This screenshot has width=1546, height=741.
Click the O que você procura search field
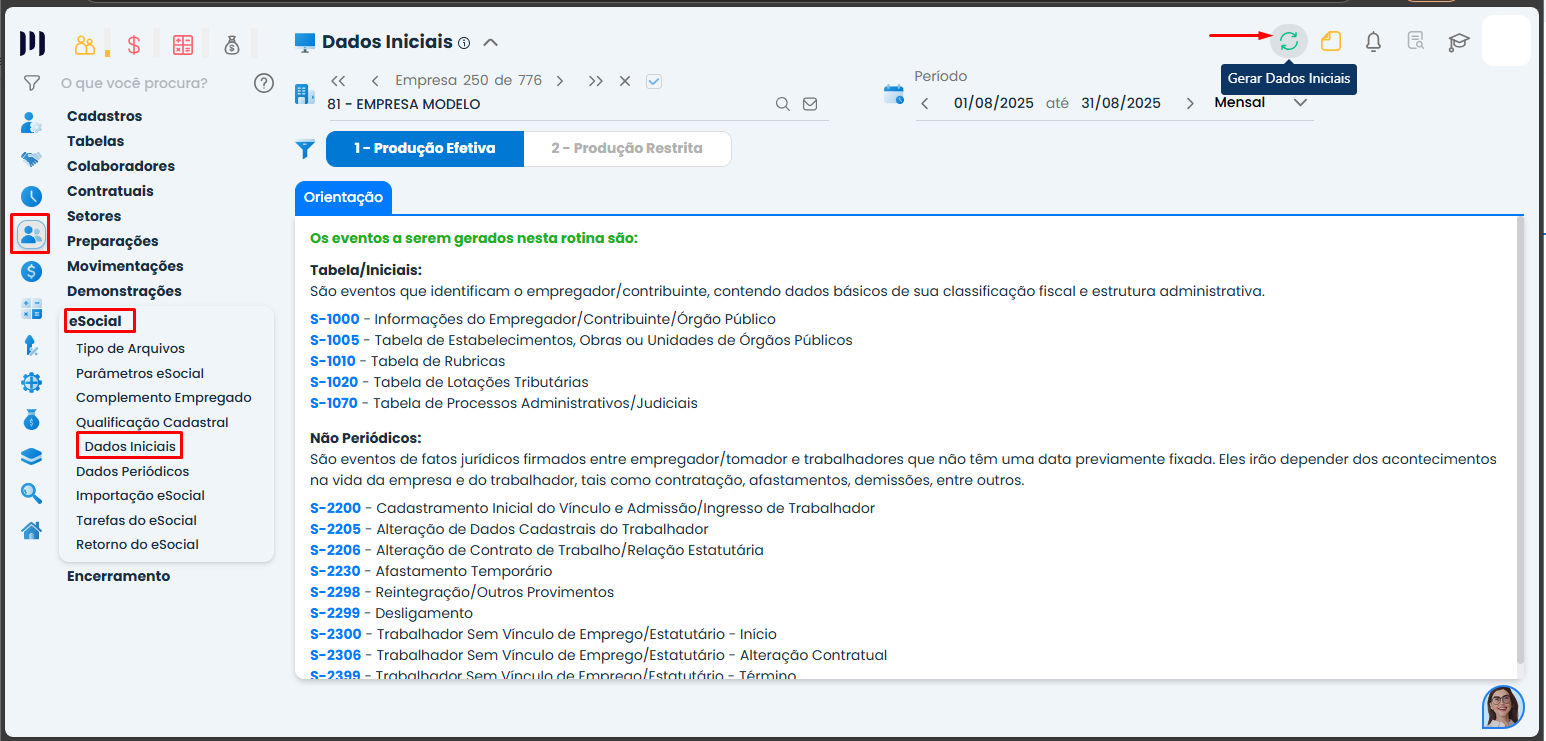click(x=134, y=83)
